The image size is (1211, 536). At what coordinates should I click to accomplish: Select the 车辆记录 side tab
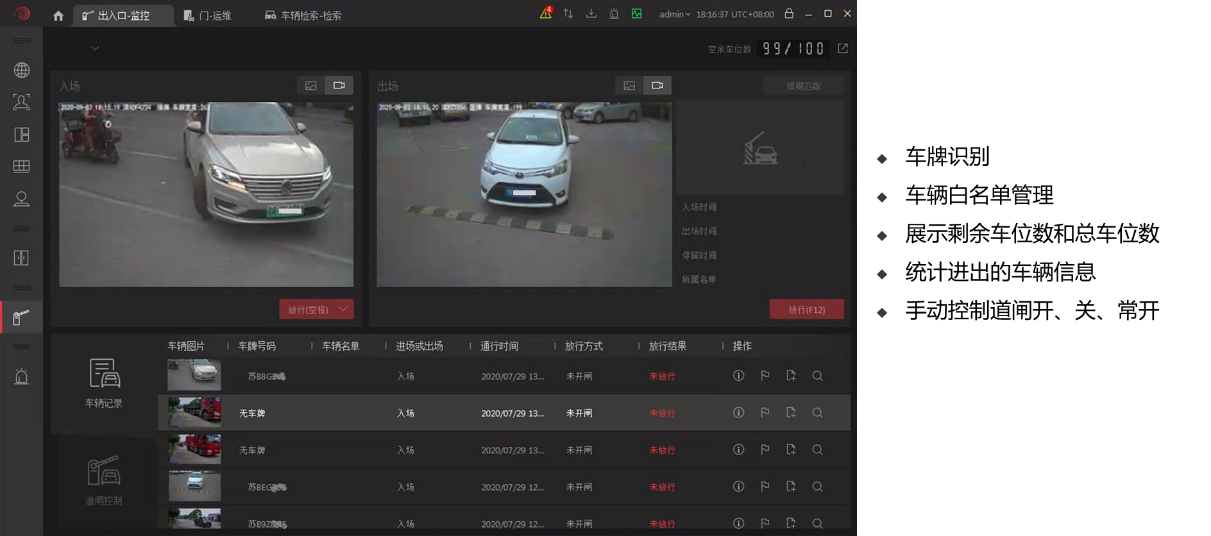104,385
